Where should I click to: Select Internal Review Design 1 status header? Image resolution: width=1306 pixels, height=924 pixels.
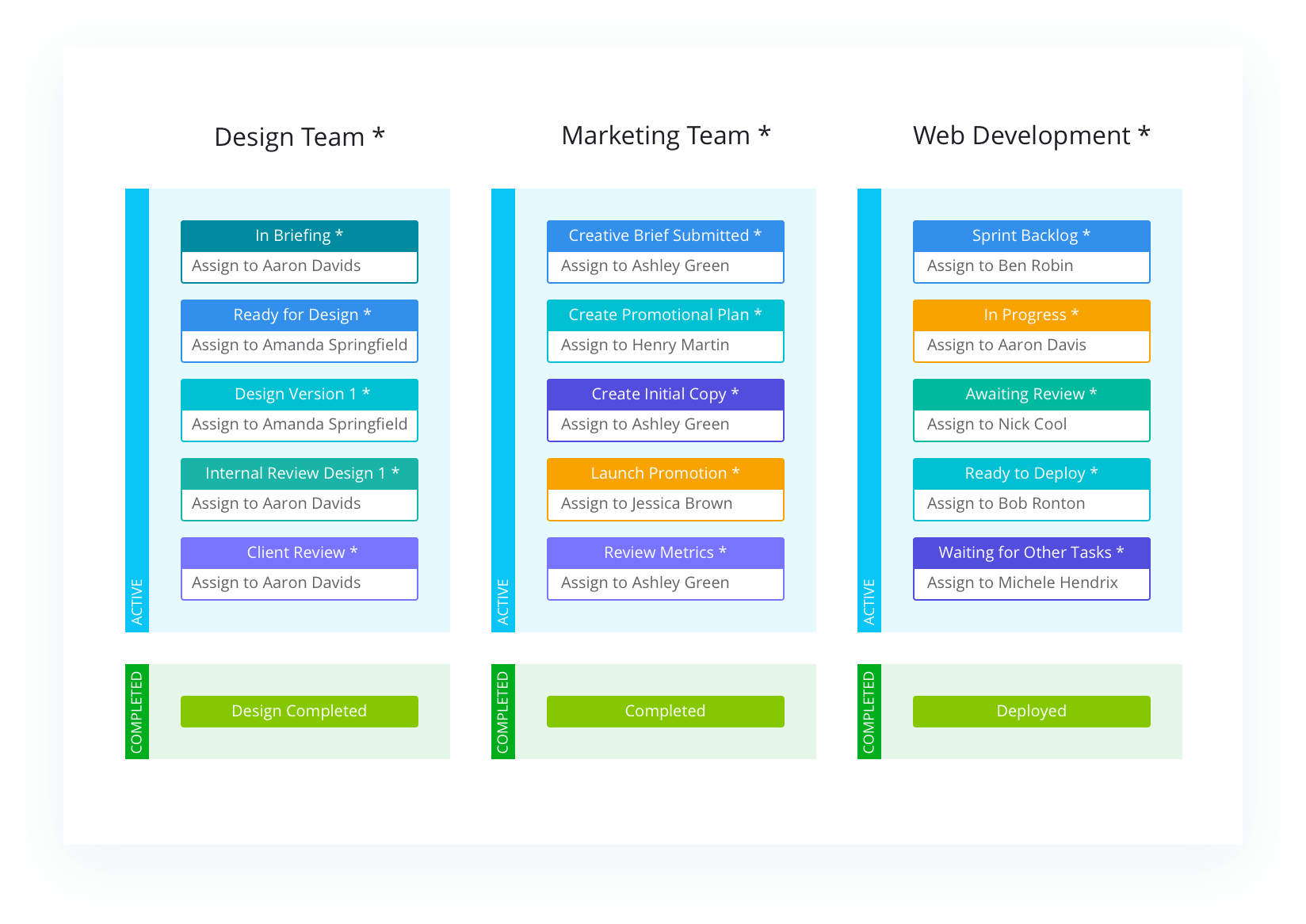pyautogui.click(x=299, y=473)
